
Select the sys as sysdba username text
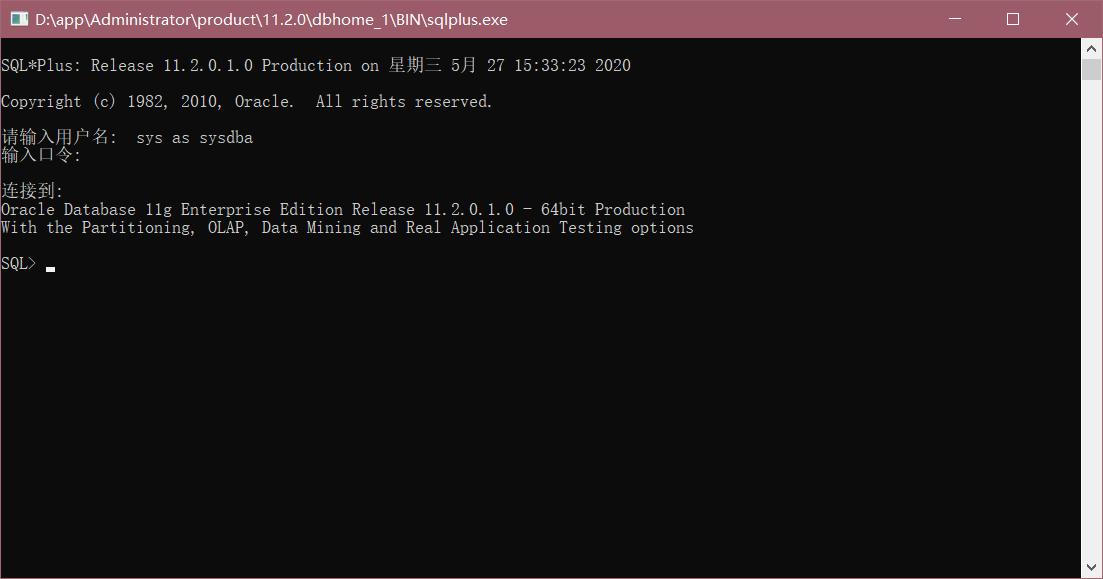tap(195, 137)
